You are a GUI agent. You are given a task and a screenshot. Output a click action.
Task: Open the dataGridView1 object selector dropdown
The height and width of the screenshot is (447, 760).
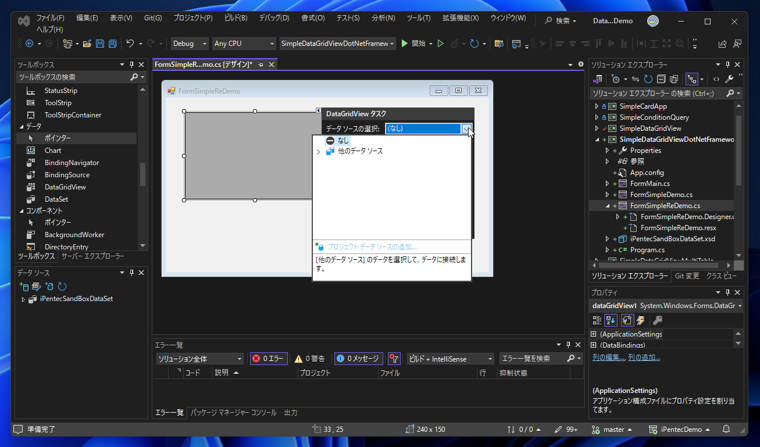click(740, 306)
